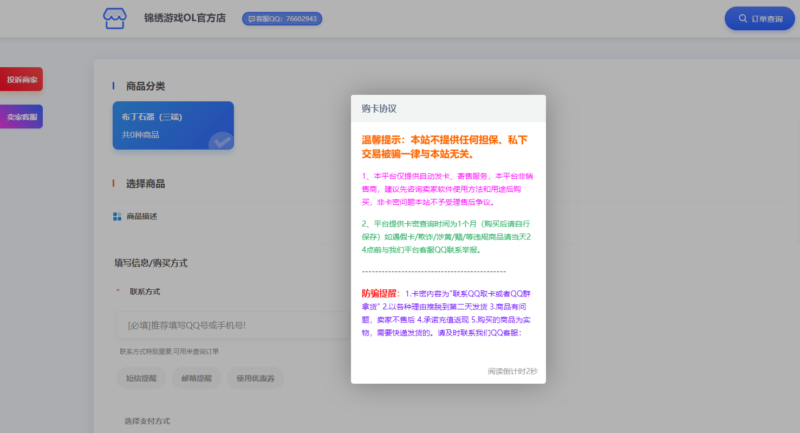Click the 选择支付方式 label
Image resolution: width=800 pixels, height=433 pixels.
click(x=147, y=421)
